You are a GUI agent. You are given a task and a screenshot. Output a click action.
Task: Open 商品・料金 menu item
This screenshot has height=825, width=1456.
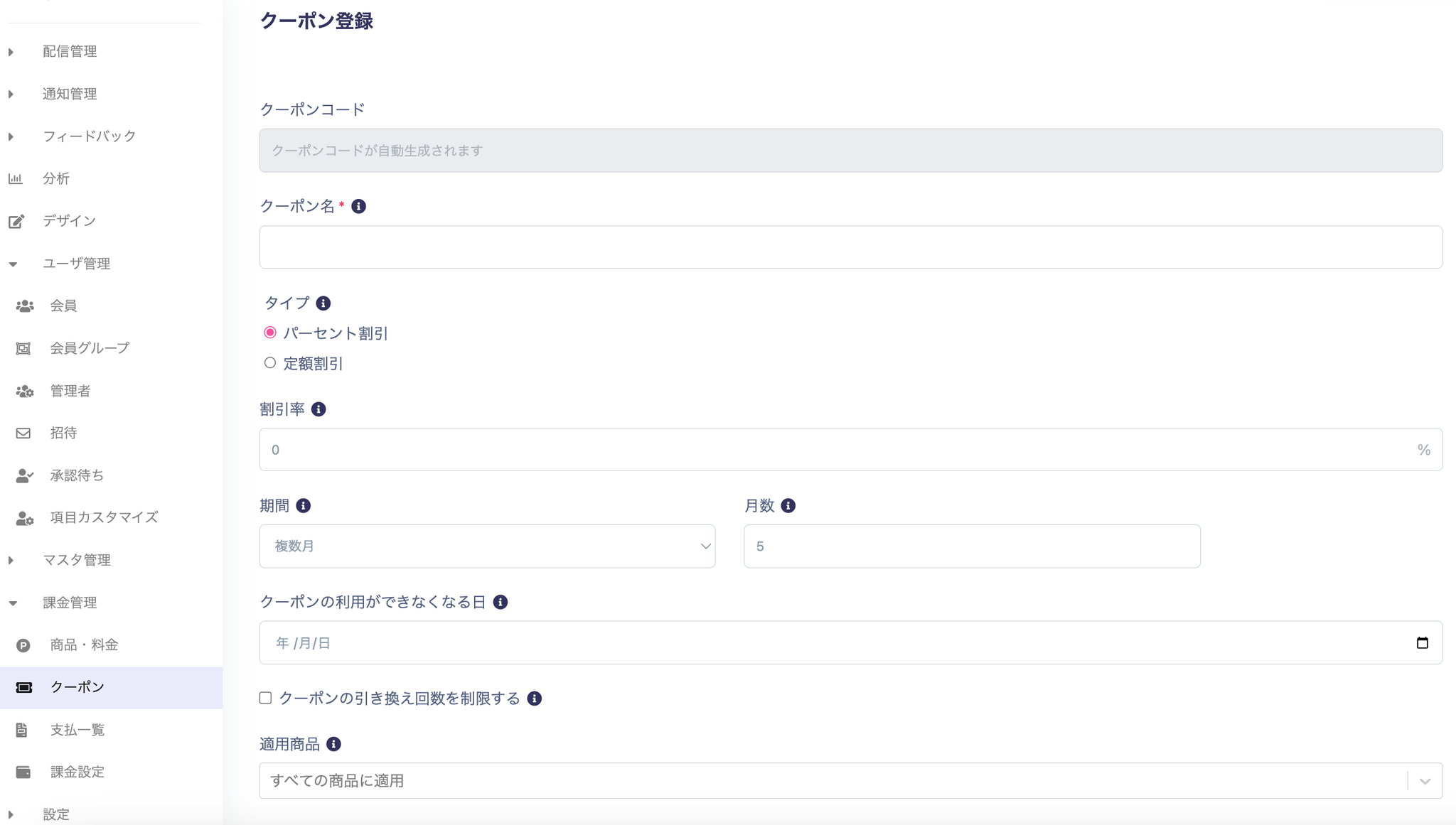click(84, 645)
